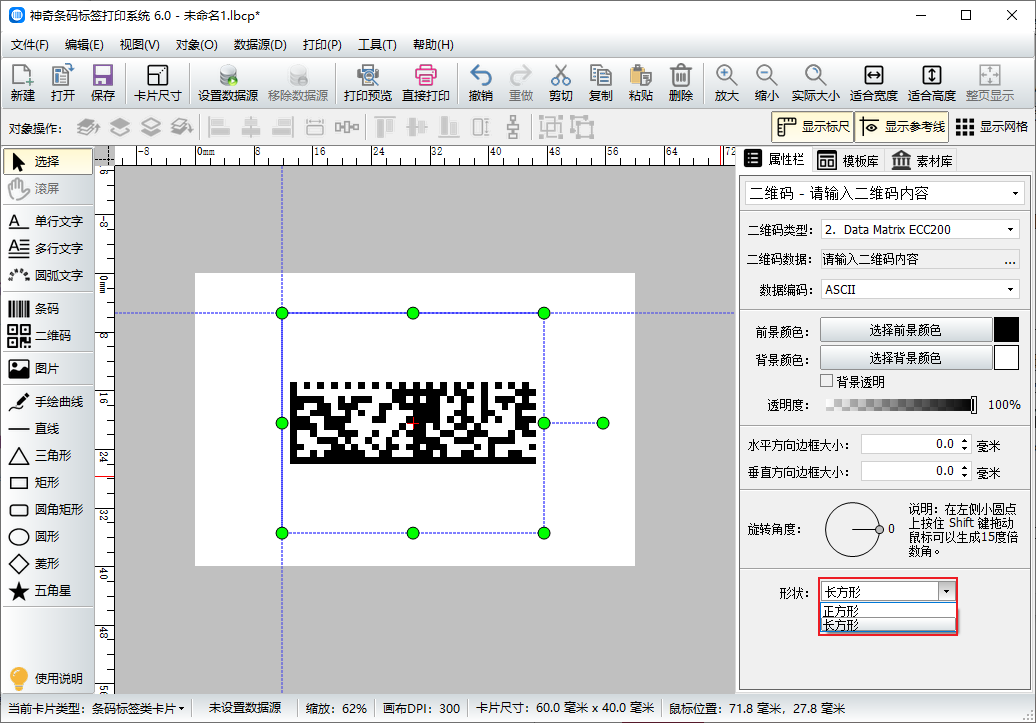Open 使用说明 help instructions
Image resolution: width=1036 pixels, height=723 pixels.
pos(47,679)
